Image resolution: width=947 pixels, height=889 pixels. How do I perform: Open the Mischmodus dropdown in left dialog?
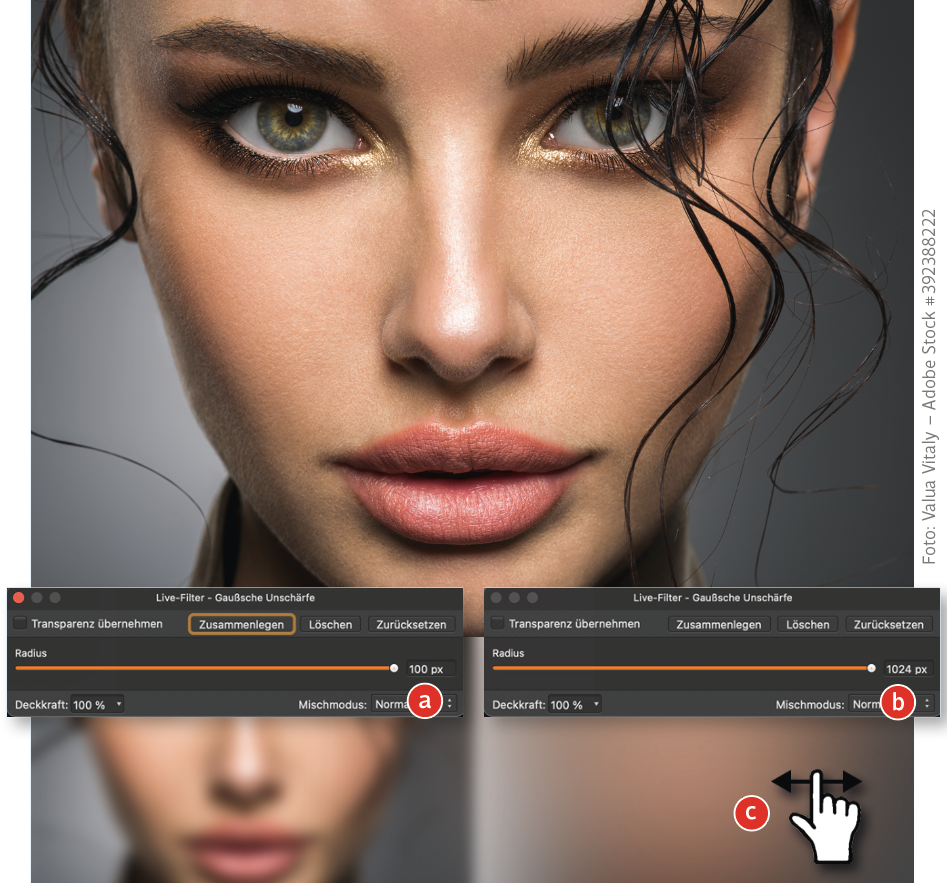pos(413,704)
